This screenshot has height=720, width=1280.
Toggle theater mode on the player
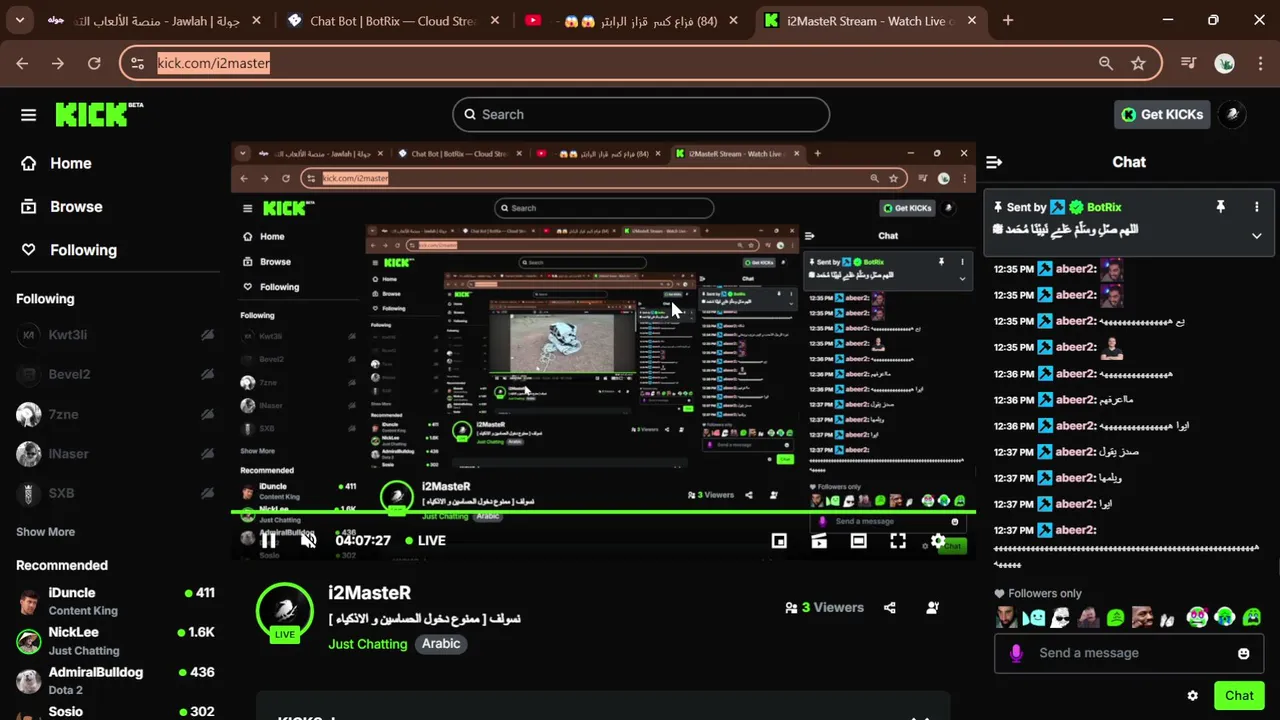point(858,541)
